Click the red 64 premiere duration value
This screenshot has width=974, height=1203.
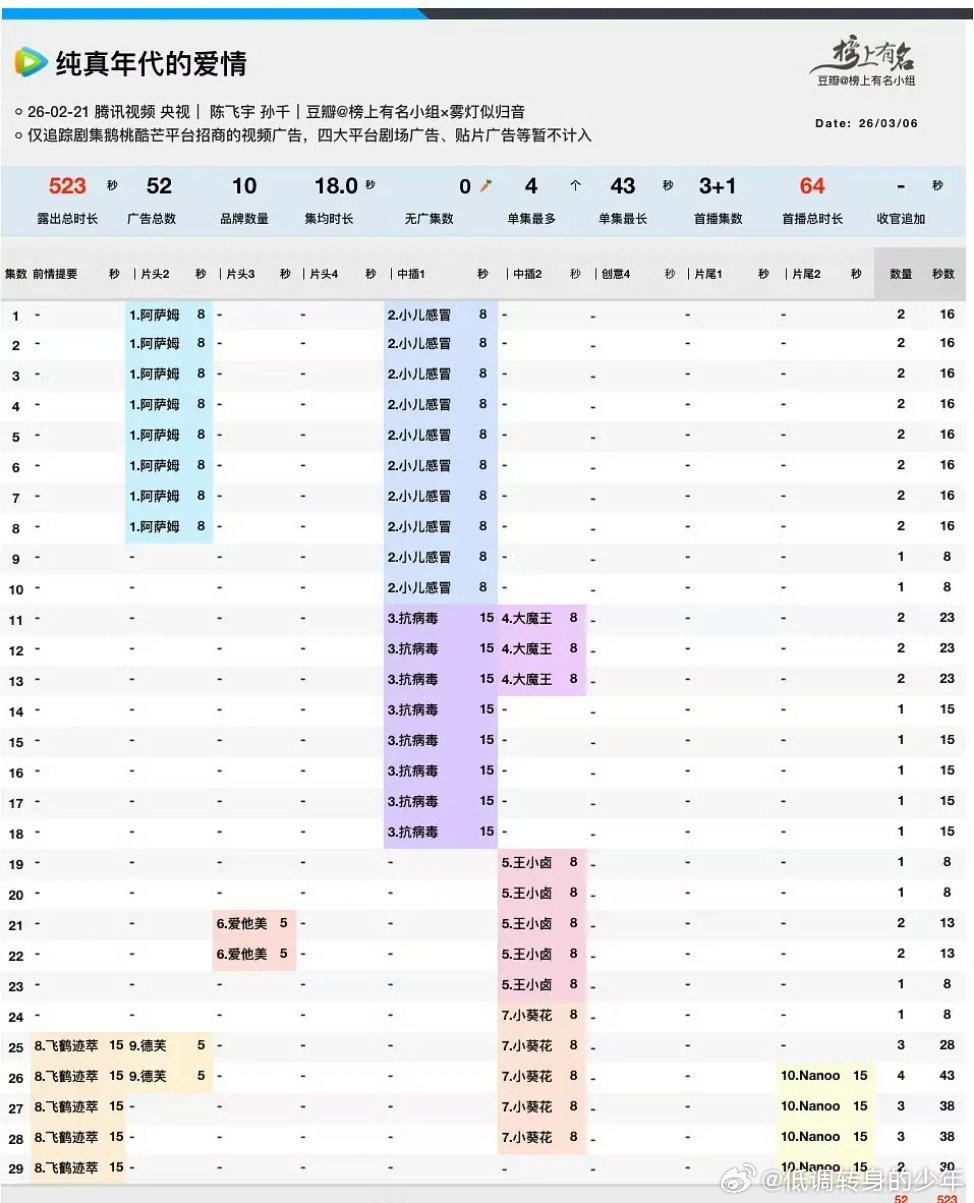point(812,186)
